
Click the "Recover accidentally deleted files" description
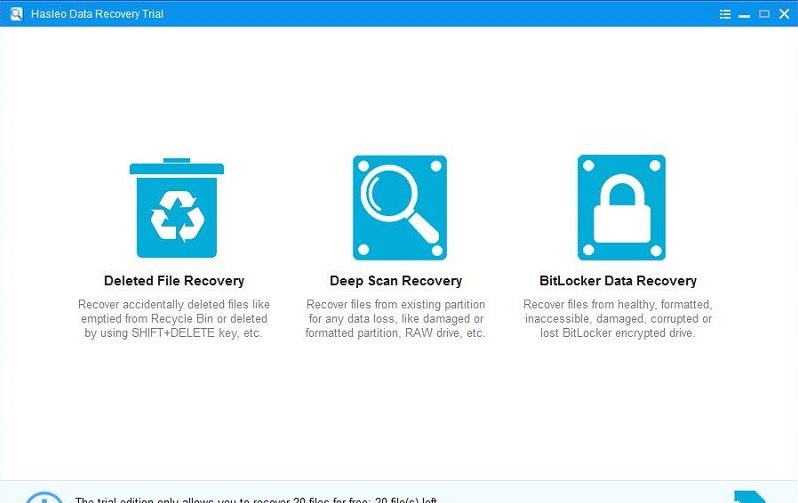pyautogui.click(x=174, y=319)
